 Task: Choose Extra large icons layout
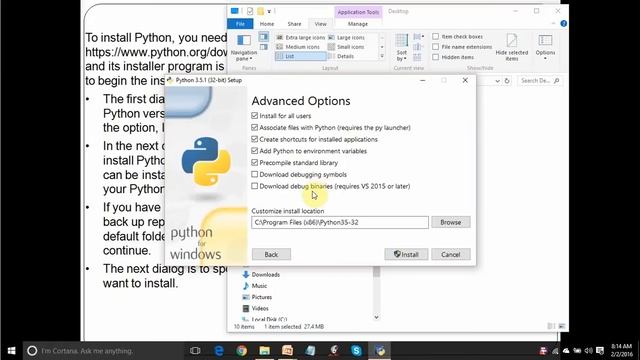[x=301, y=38]
